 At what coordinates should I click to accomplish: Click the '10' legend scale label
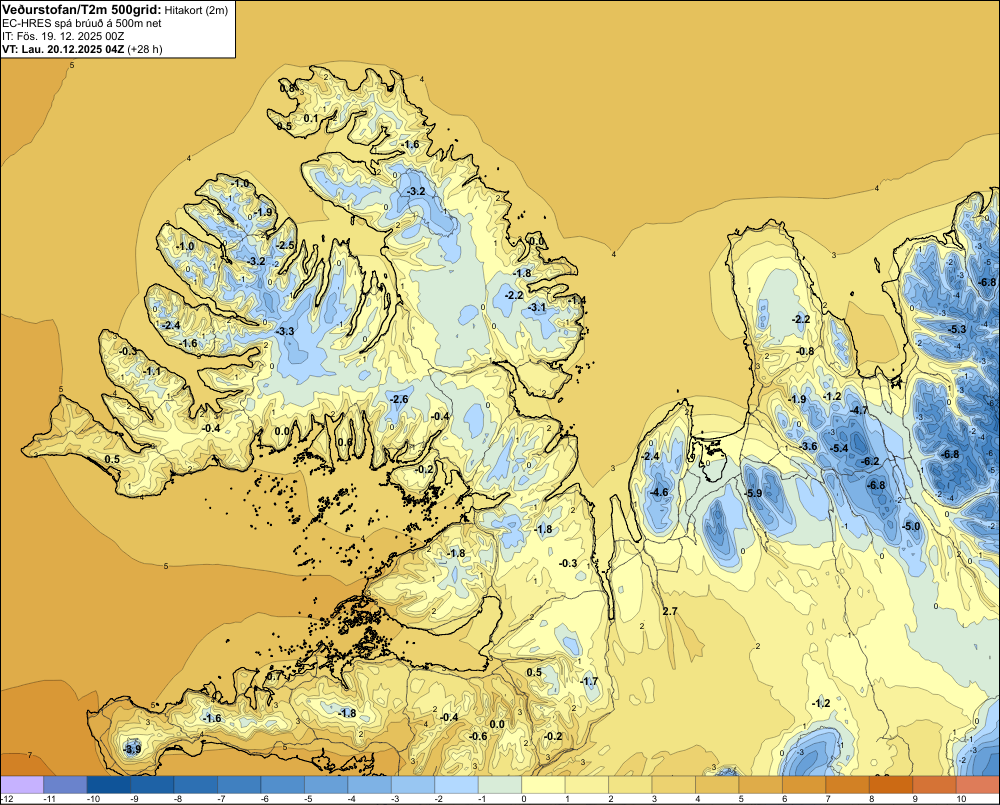(x=962, y=799)
